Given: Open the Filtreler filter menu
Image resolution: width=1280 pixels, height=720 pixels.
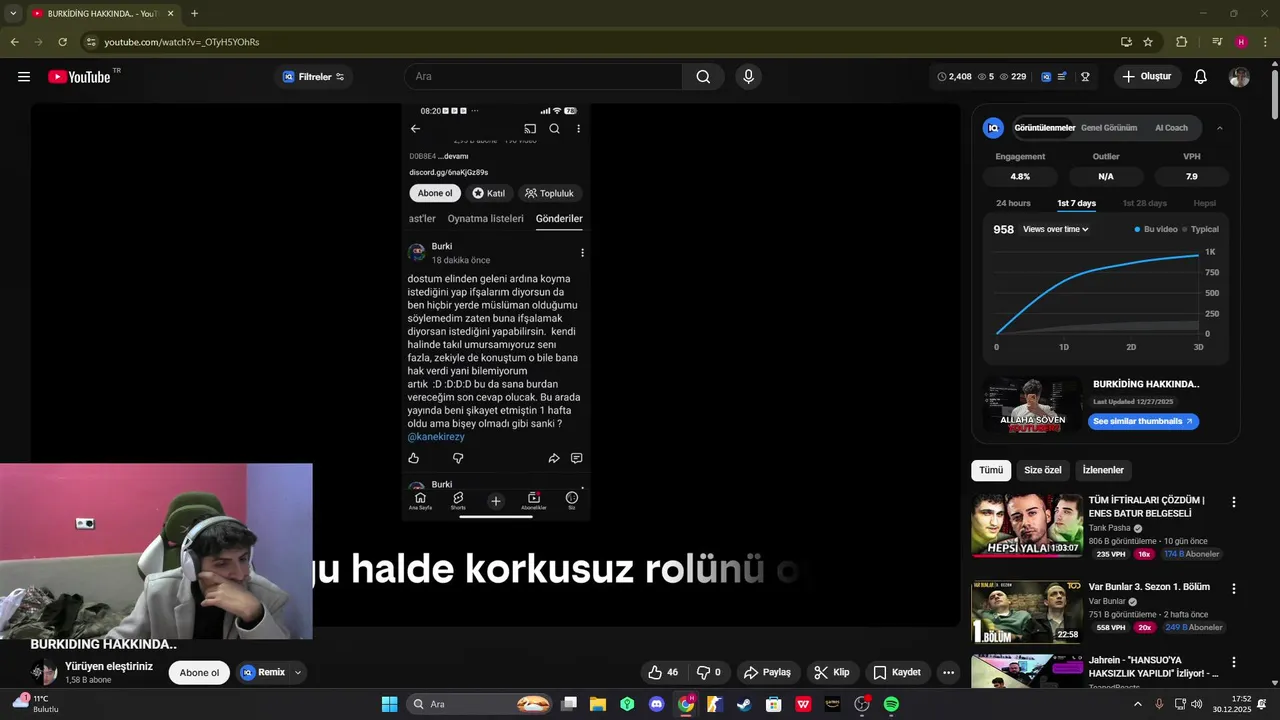Looking at the screenshot, I should [x=313, y=77].
